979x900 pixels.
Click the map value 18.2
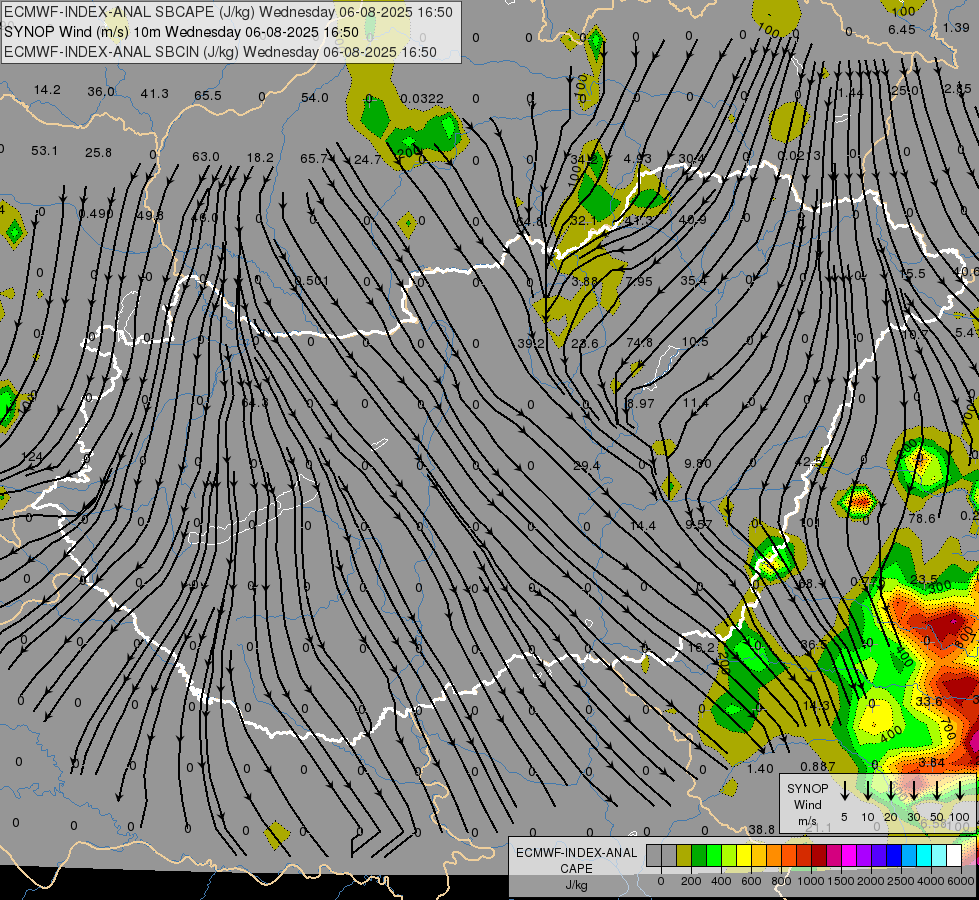coord(260,157)
